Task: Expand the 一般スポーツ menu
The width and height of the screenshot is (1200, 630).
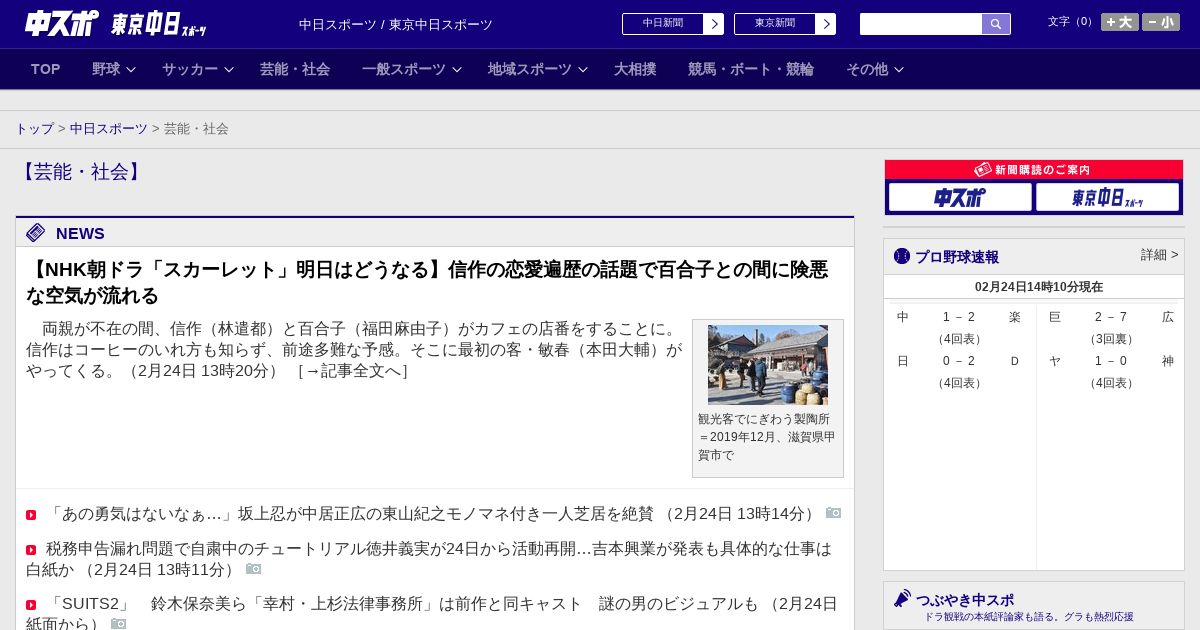Action: point(411,69)
